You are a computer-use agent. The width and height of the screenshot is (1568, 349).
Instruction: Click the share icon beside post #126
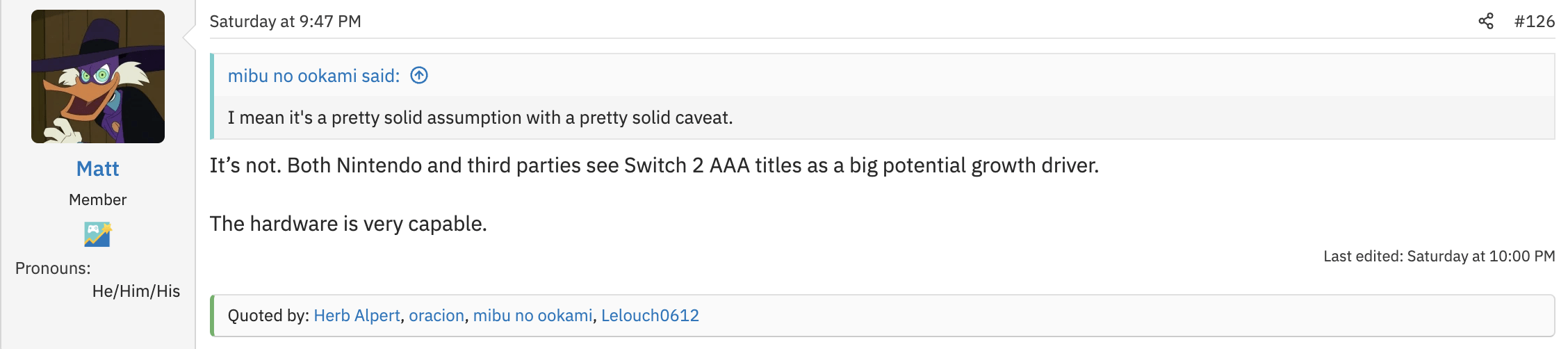tap(1485, 22)
